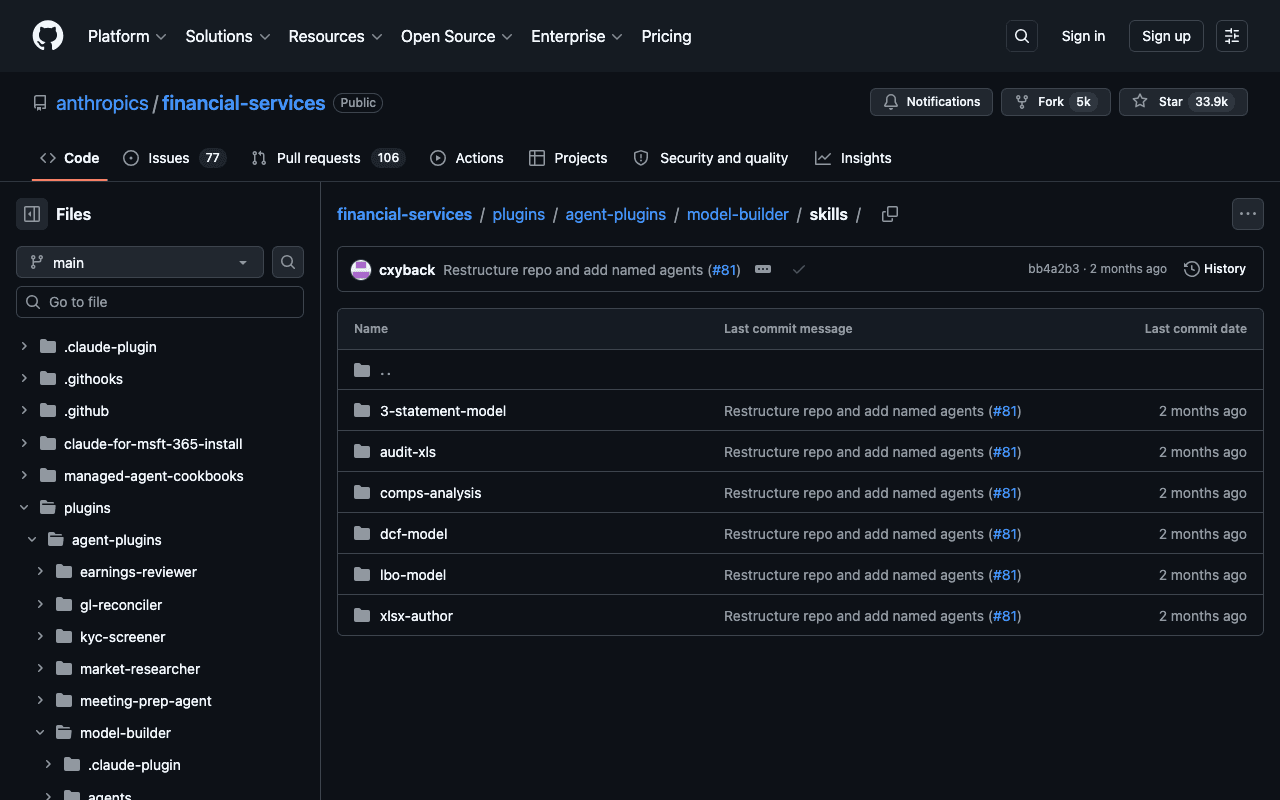The width and height of the screenshot is (1280, 800).
Task: Collapse the model-builder folder in tree
Action: [x=40, y=733]
